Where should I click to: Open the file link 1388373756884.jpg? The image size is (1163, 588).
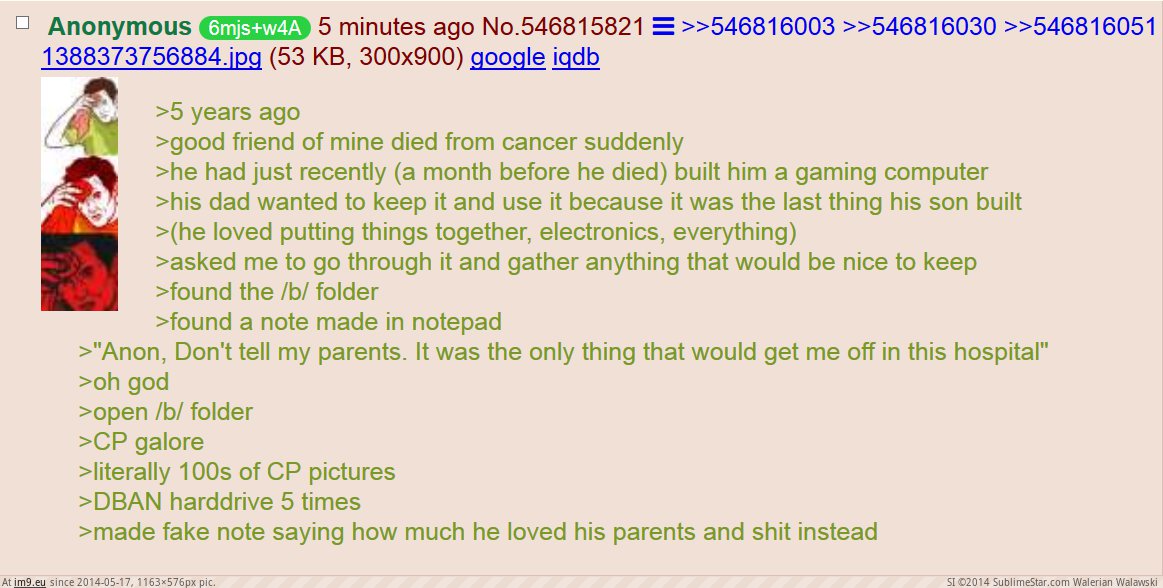pyautogui.click(x=151, y=57)
